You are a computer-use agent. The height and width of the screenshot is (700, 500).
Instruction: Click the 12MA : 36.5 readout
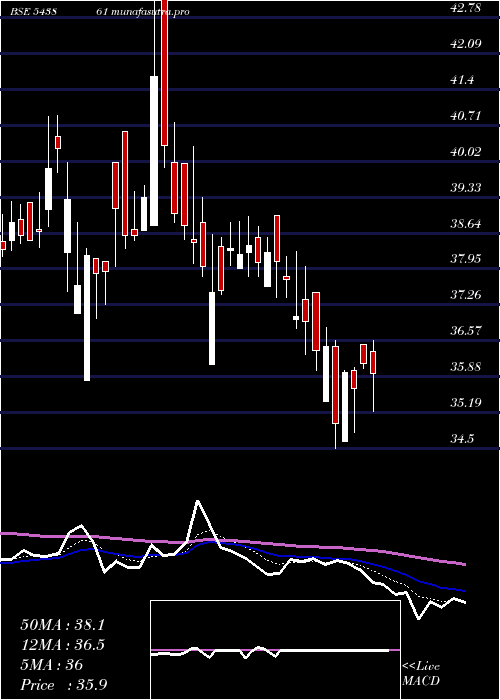pyautogui.click(x=62, y=645)
